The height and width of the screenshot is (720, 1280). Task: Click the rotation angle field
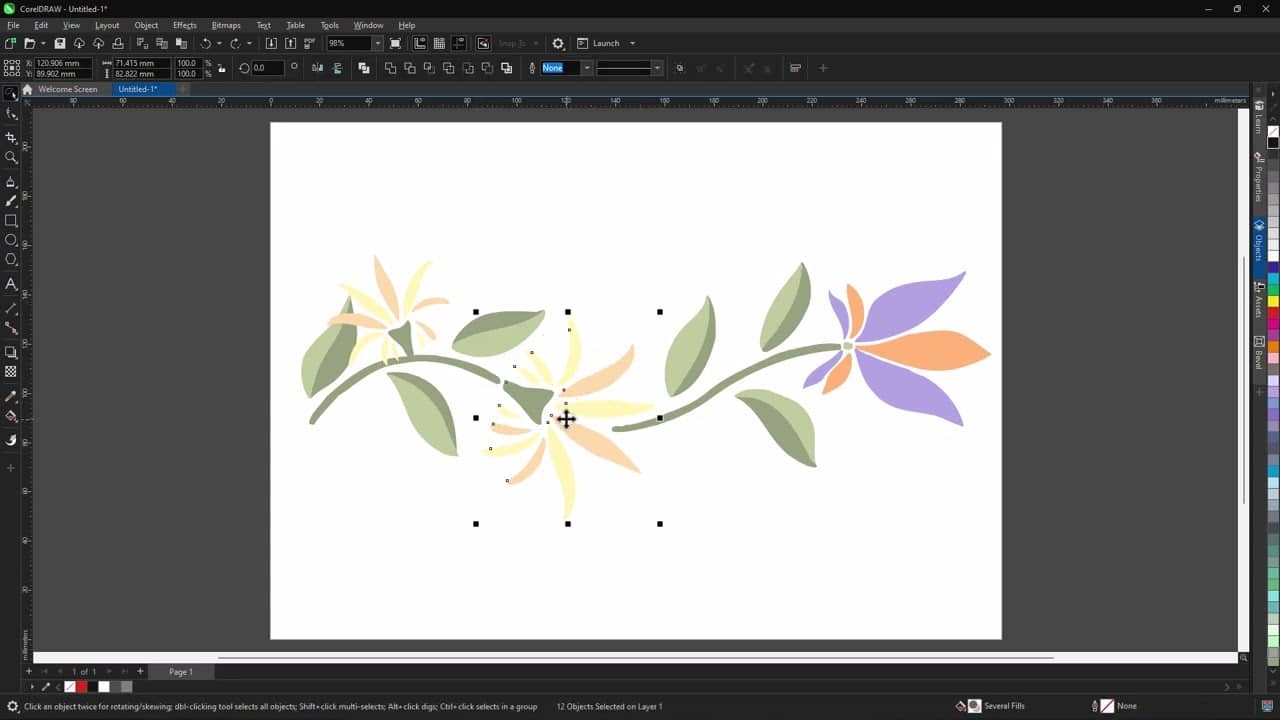point(268,68)
